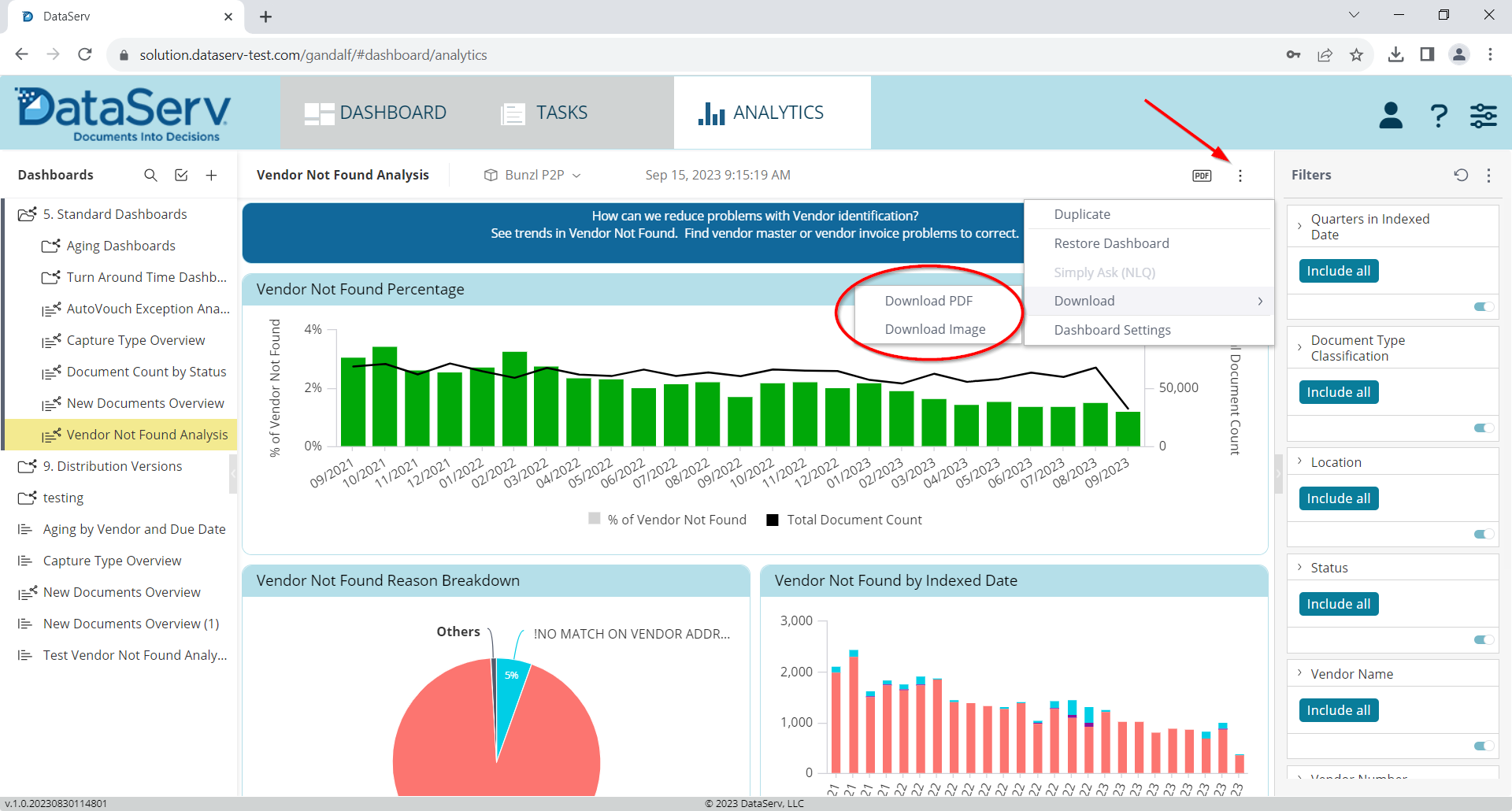Image resolution: width=1512 pixels, height=811 pixels.
Task: Click the password key icon in address bar
Action: click(x=1293, y=54)
